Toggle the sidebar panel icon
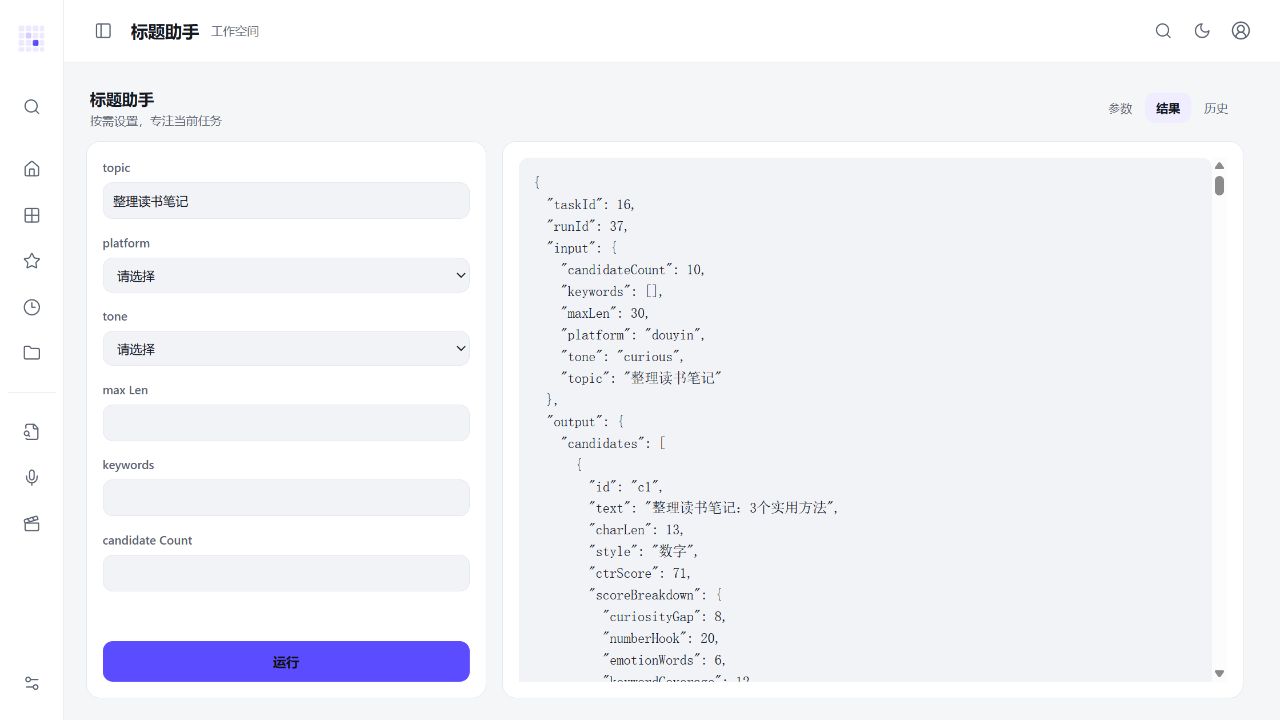This screenshot has width=1280, height=720. coord(103,31)
